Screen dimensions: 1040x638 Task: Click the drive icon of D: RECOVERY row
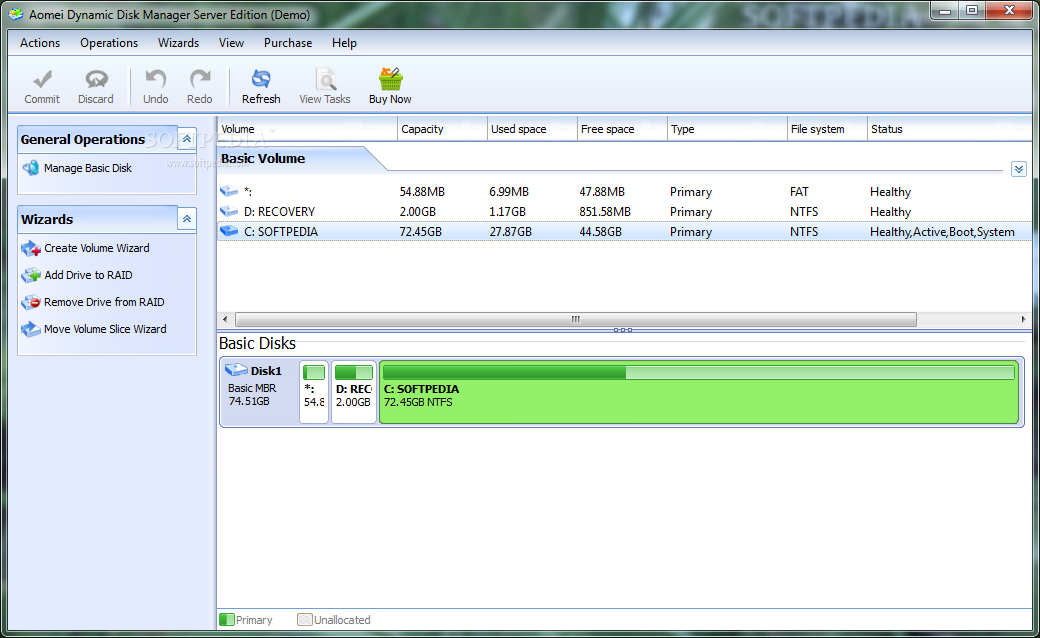pos(229,211)
